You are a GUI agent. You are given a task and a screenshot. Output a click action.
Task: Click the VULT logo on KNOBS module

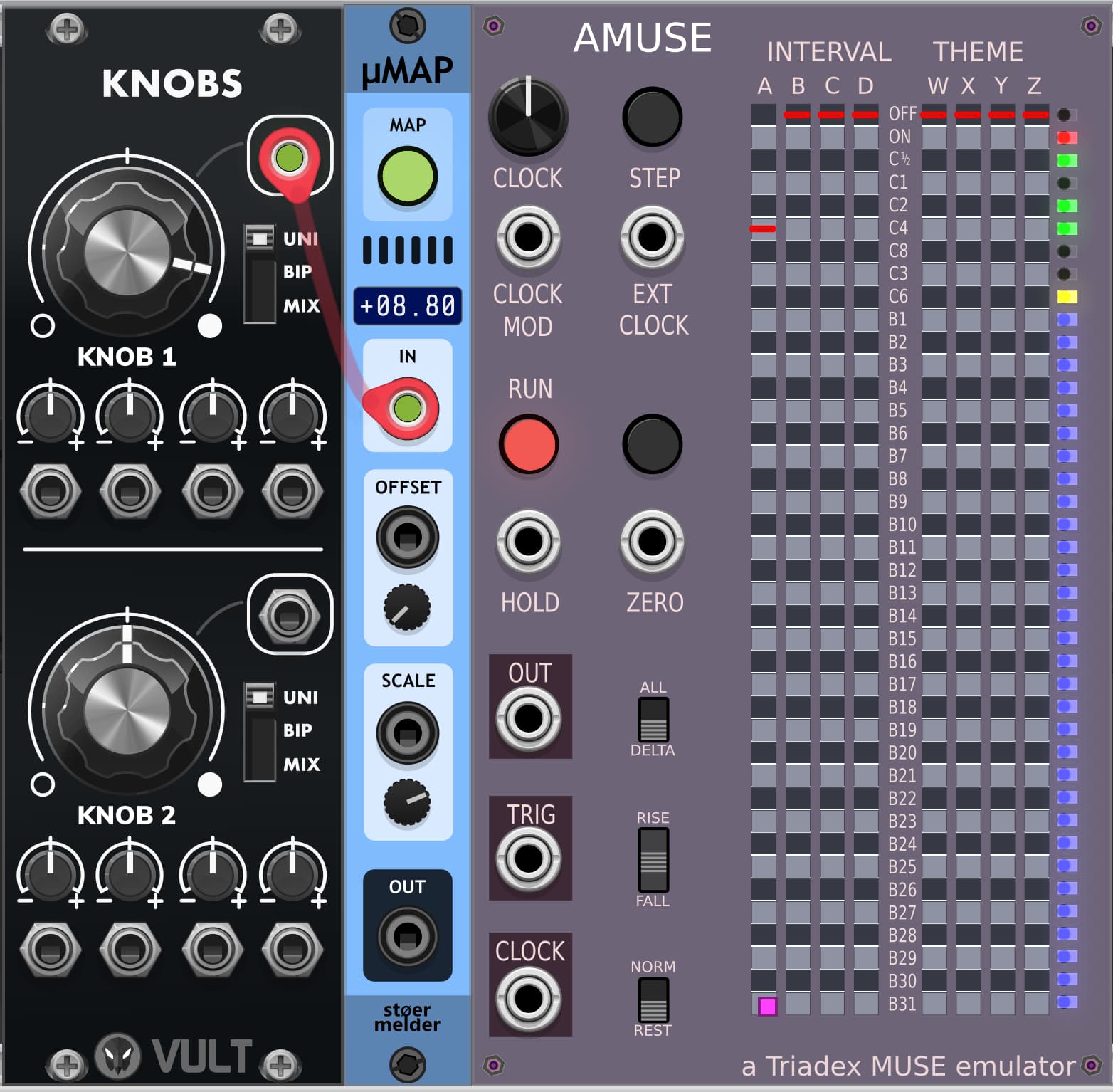[174, 1056]
